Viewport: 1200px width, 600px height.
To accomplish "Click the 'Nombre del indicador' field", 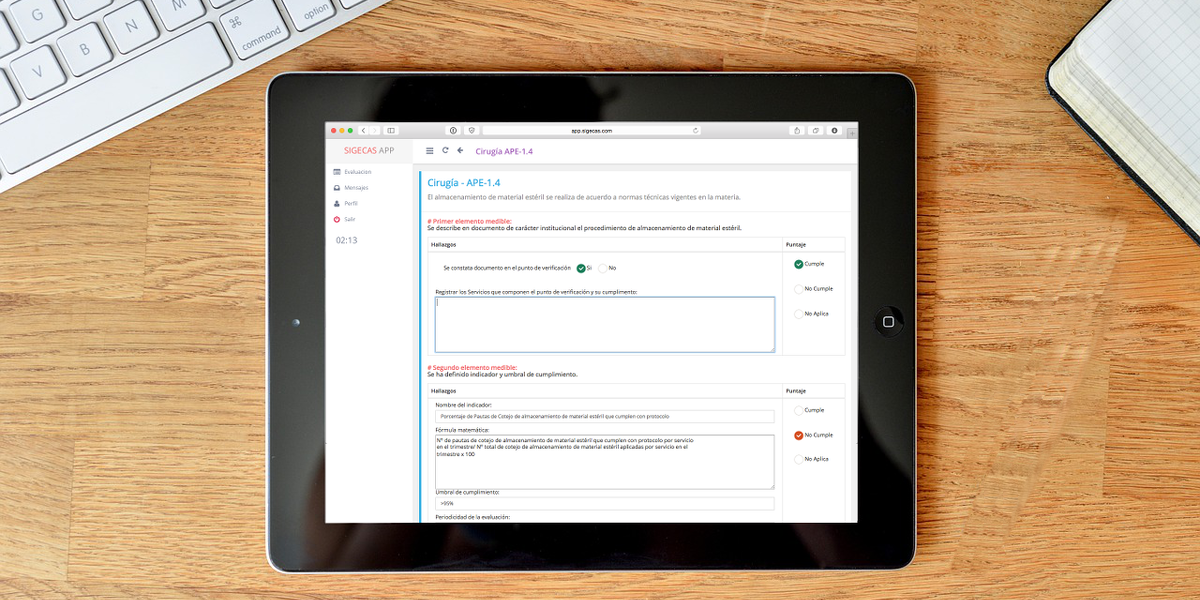I will (x=604, y=416).
